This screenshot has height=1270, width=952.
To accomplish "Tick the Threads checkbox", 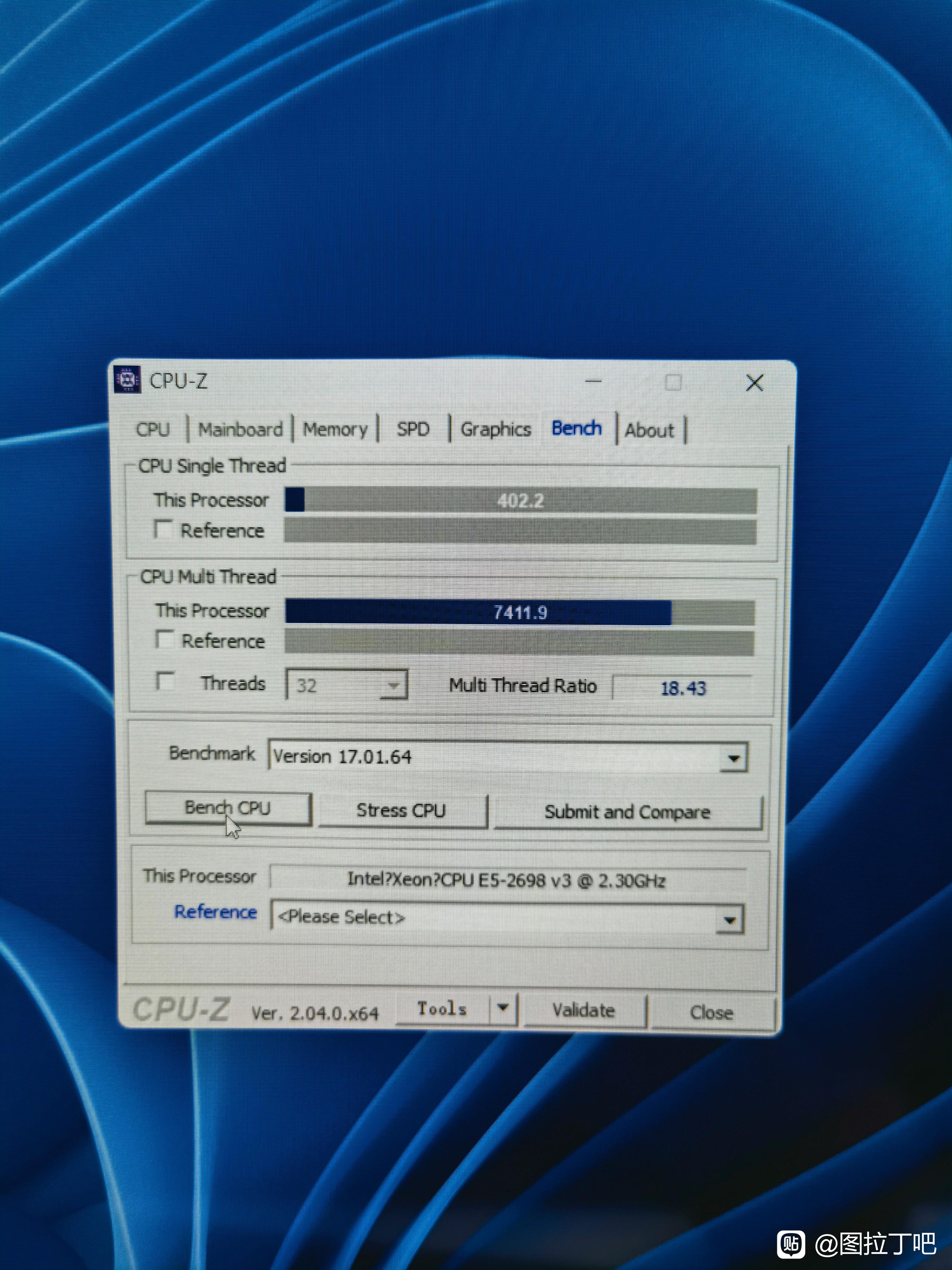I will (x=166, y=681).
